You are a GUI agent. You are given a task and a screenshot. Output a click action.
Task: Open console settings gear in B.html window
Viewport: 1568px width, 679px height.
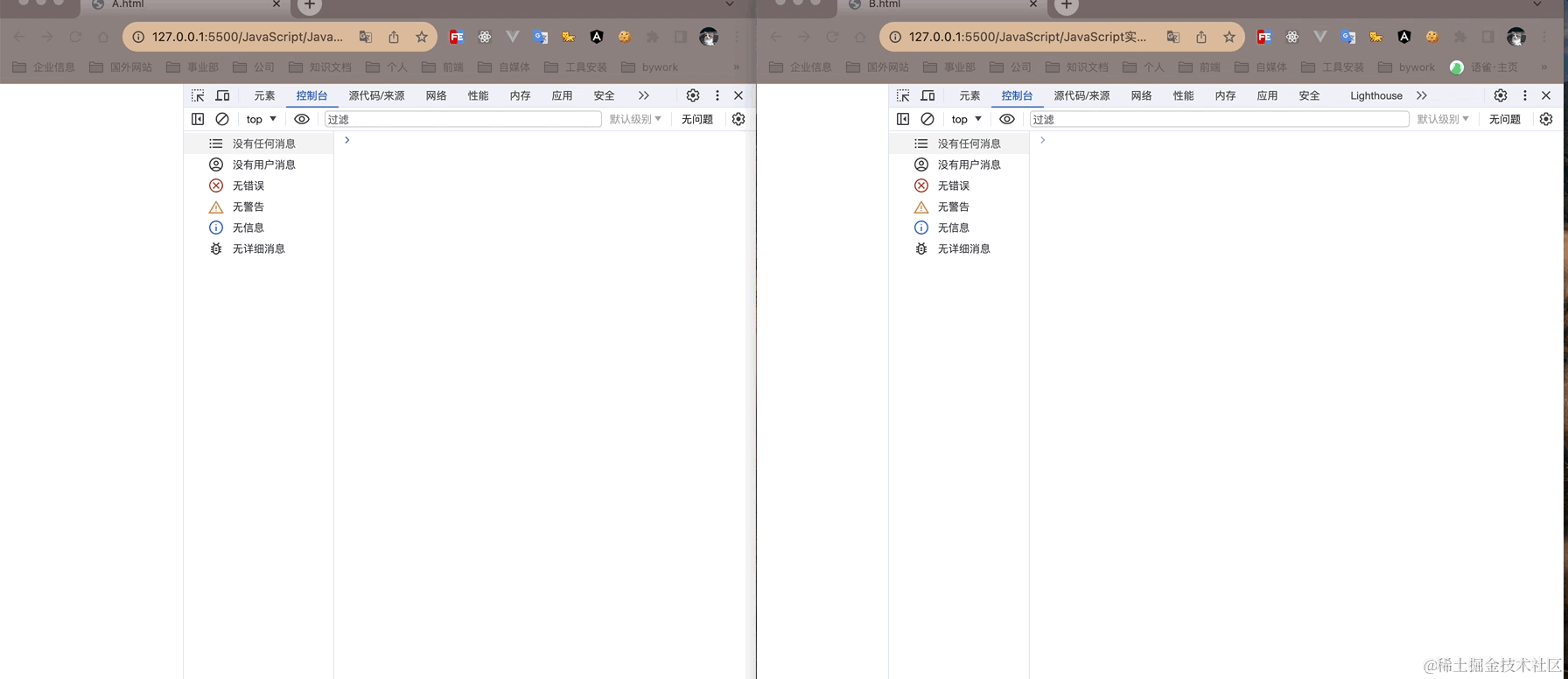(x=1546, y=119)
